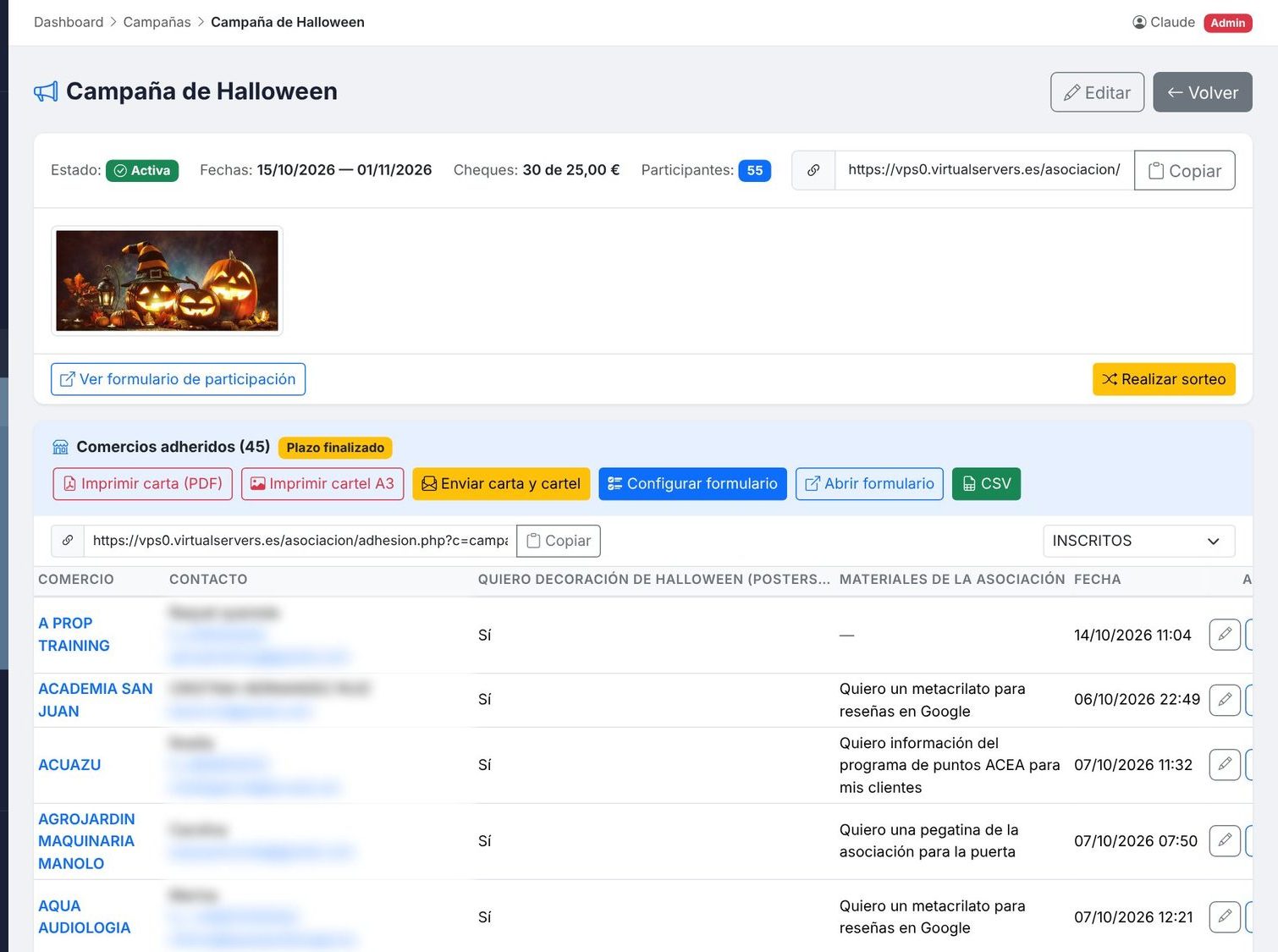Open Campañas in the breadcrumb

click(x=157, y=22)
